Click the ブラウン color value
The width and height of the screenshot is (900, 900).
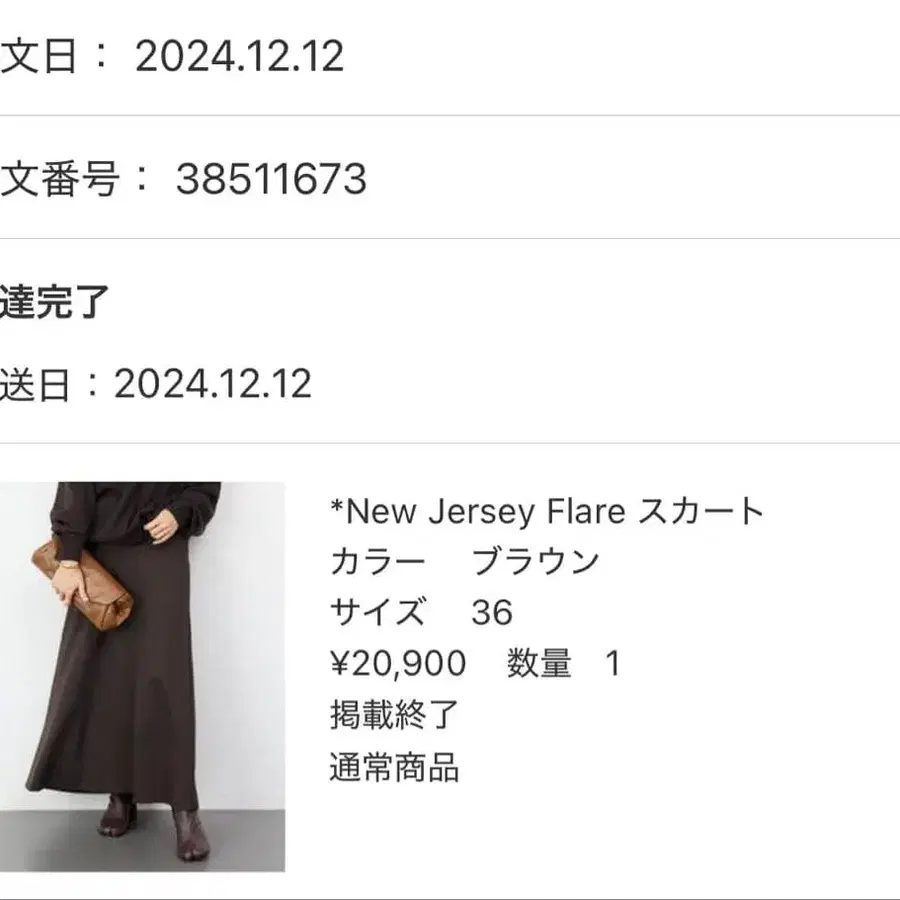(x=535, y=561)
